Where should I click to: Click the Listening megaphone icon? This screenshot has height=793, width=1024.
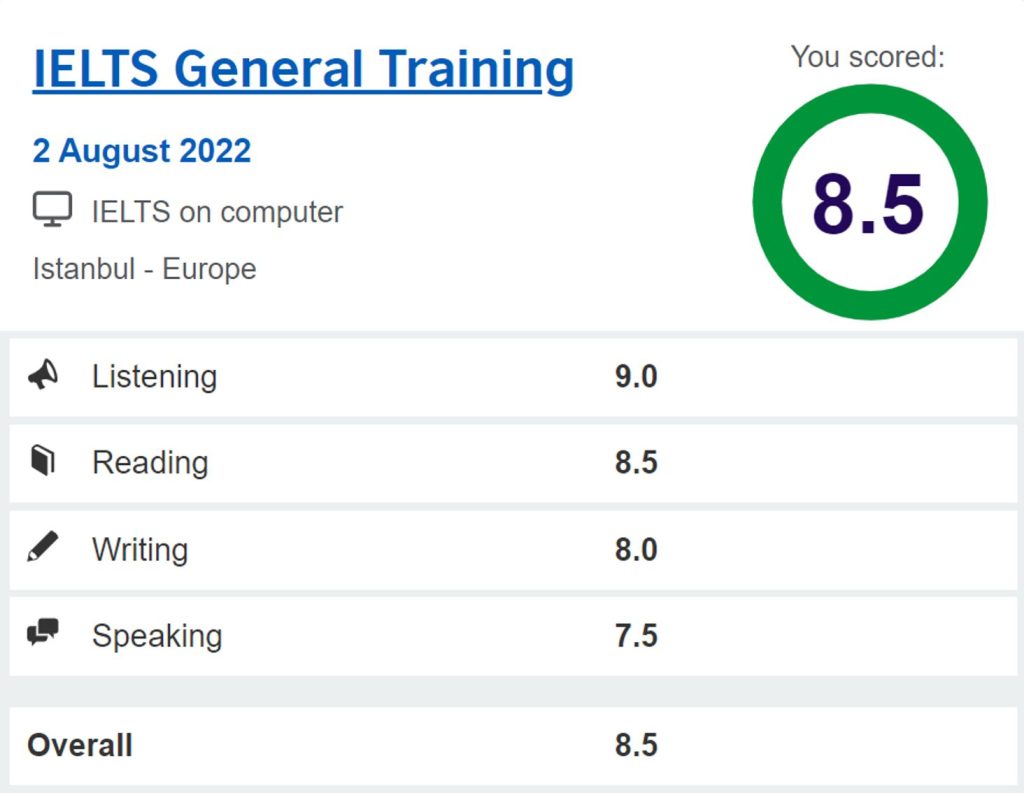coord(43,375)
